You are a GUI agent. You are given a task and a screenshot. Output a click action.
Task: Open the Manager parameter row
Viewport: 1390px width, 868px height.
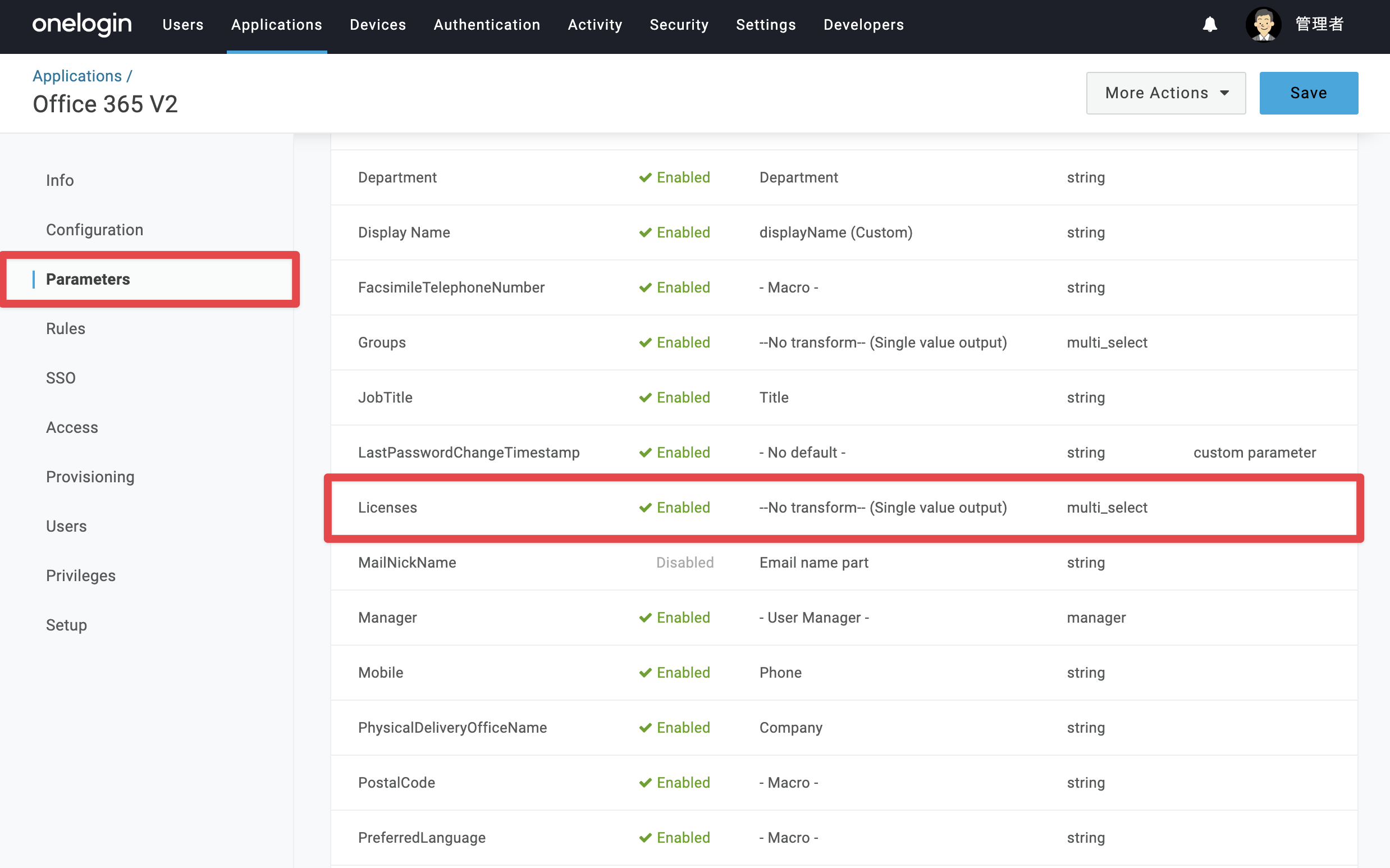tap(844, 618)
